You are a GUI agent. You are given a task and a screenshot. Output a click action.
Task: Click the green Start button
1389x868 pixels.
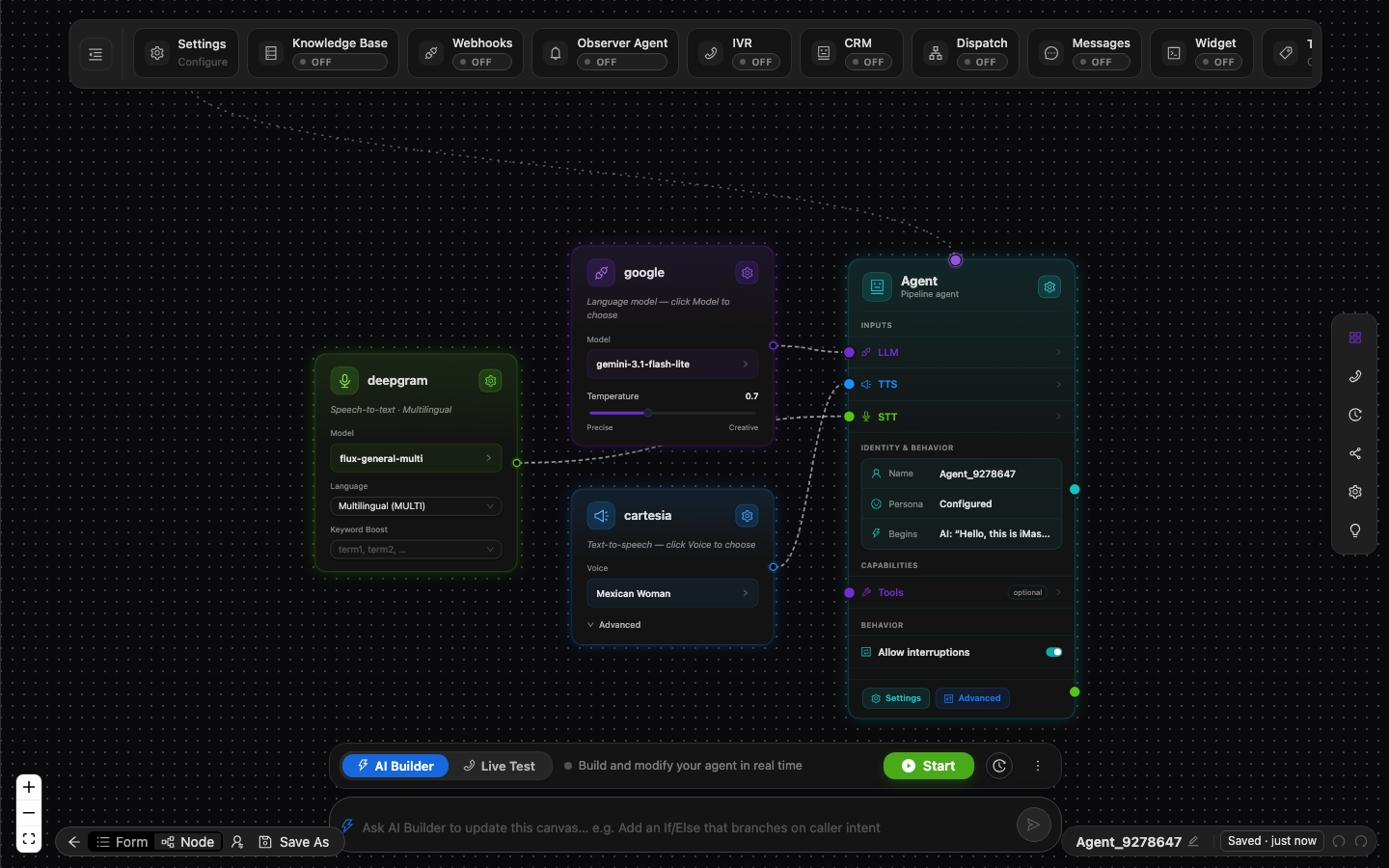pos(929,766)
